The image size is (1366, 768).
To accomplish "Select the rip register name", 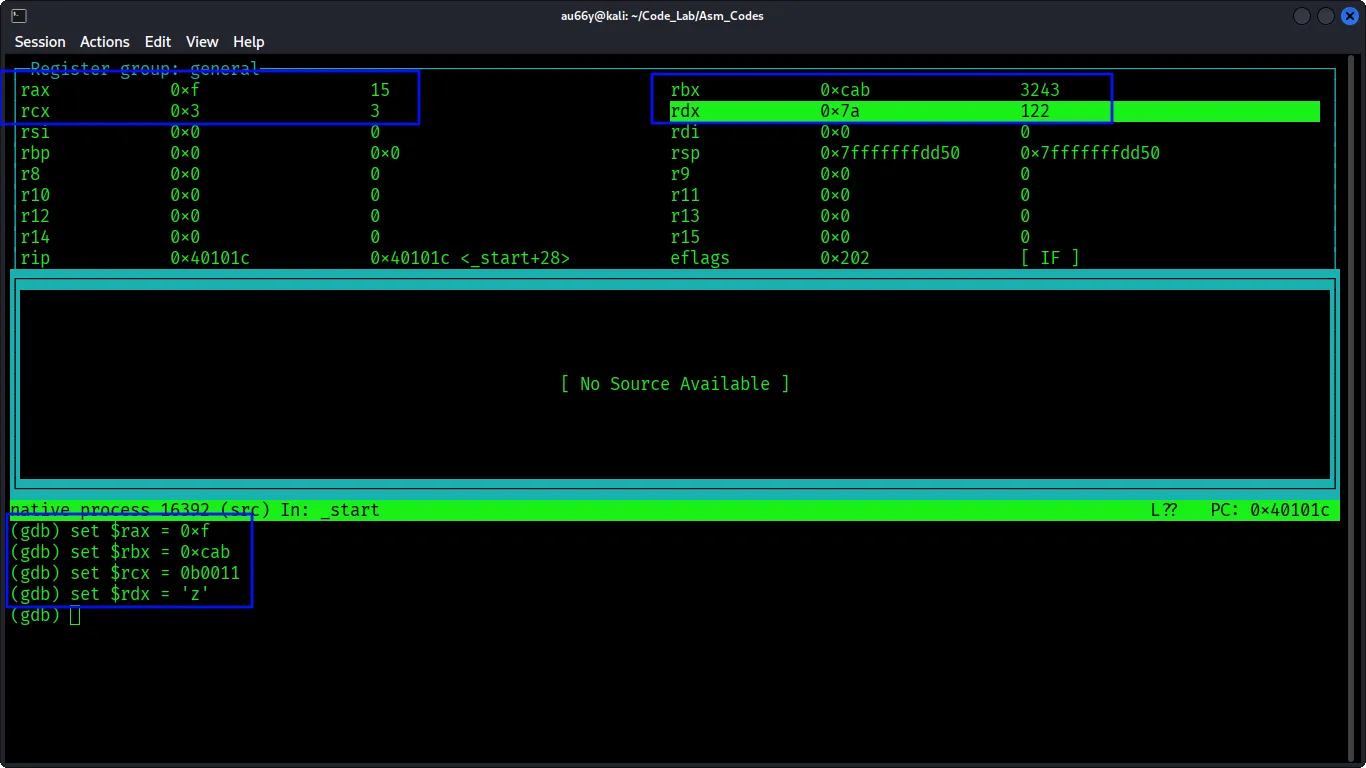I will [35, 258].
